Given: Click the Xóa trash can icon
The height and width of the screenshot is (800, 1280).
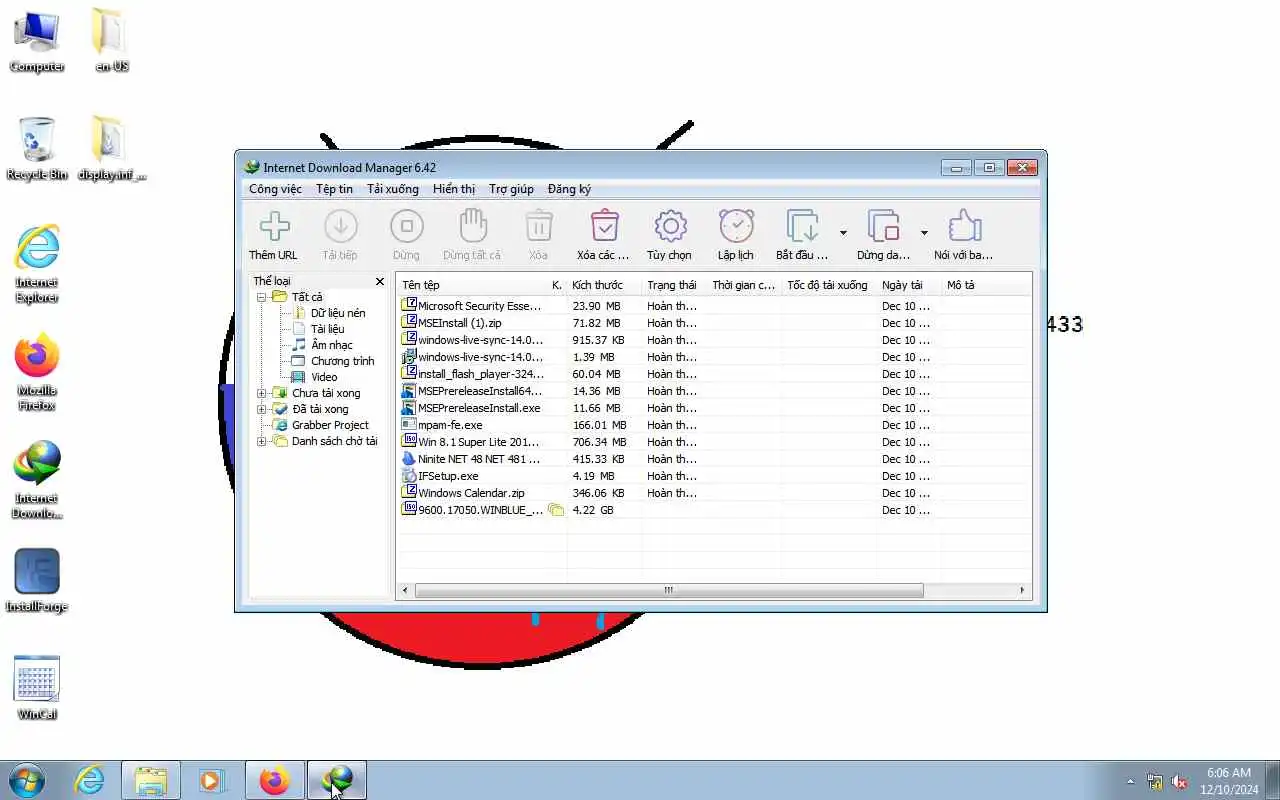Looking at the screenshot, I should (x=538, y=226).
